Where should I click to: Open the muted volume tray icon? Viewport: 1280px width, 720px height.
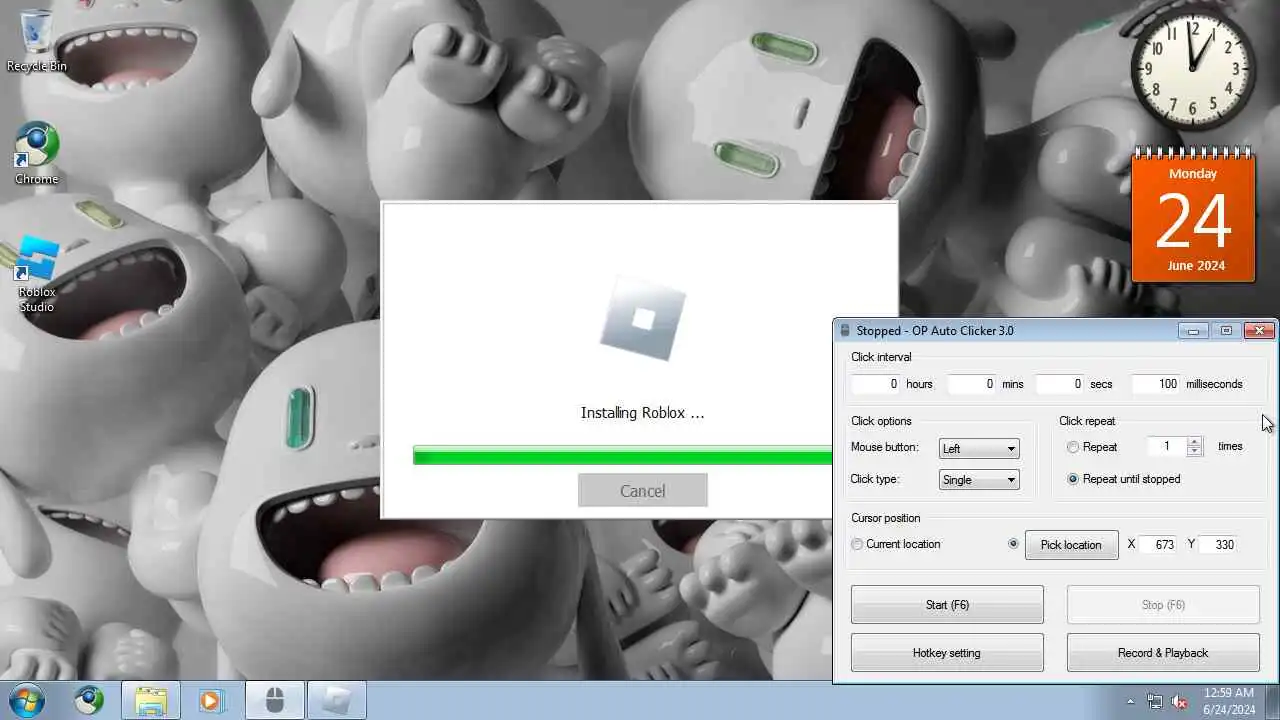click(1179, 701)
